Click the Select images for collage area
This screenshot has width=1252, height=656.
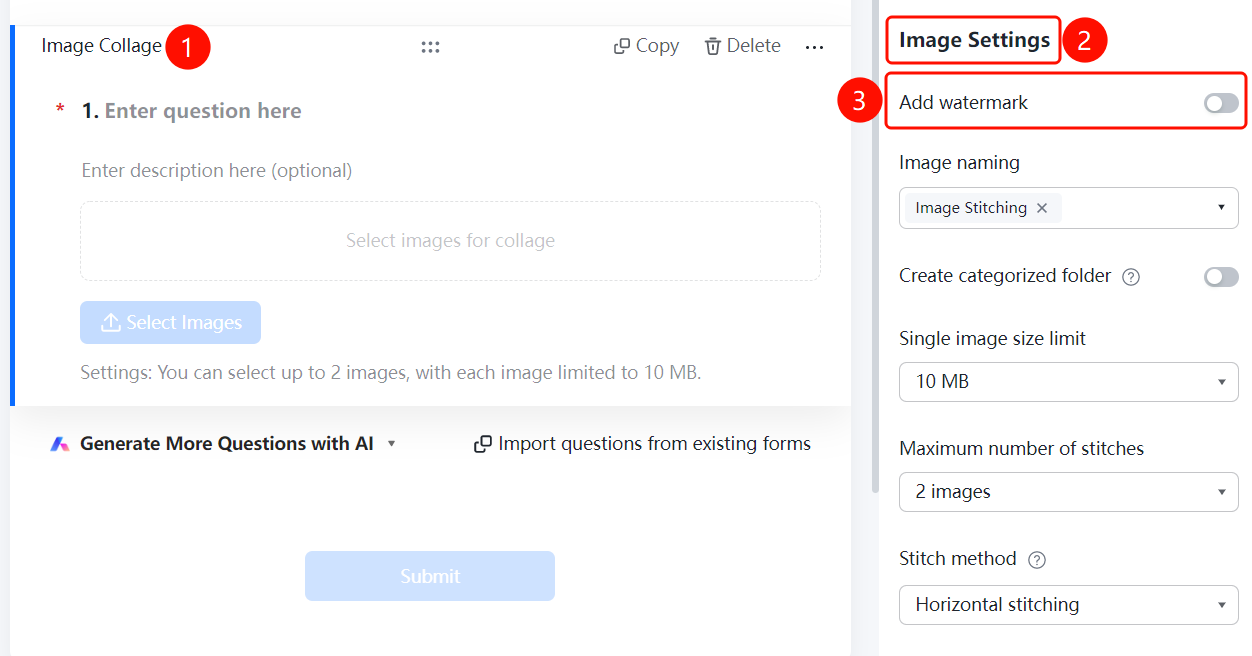tap(451, 241)
